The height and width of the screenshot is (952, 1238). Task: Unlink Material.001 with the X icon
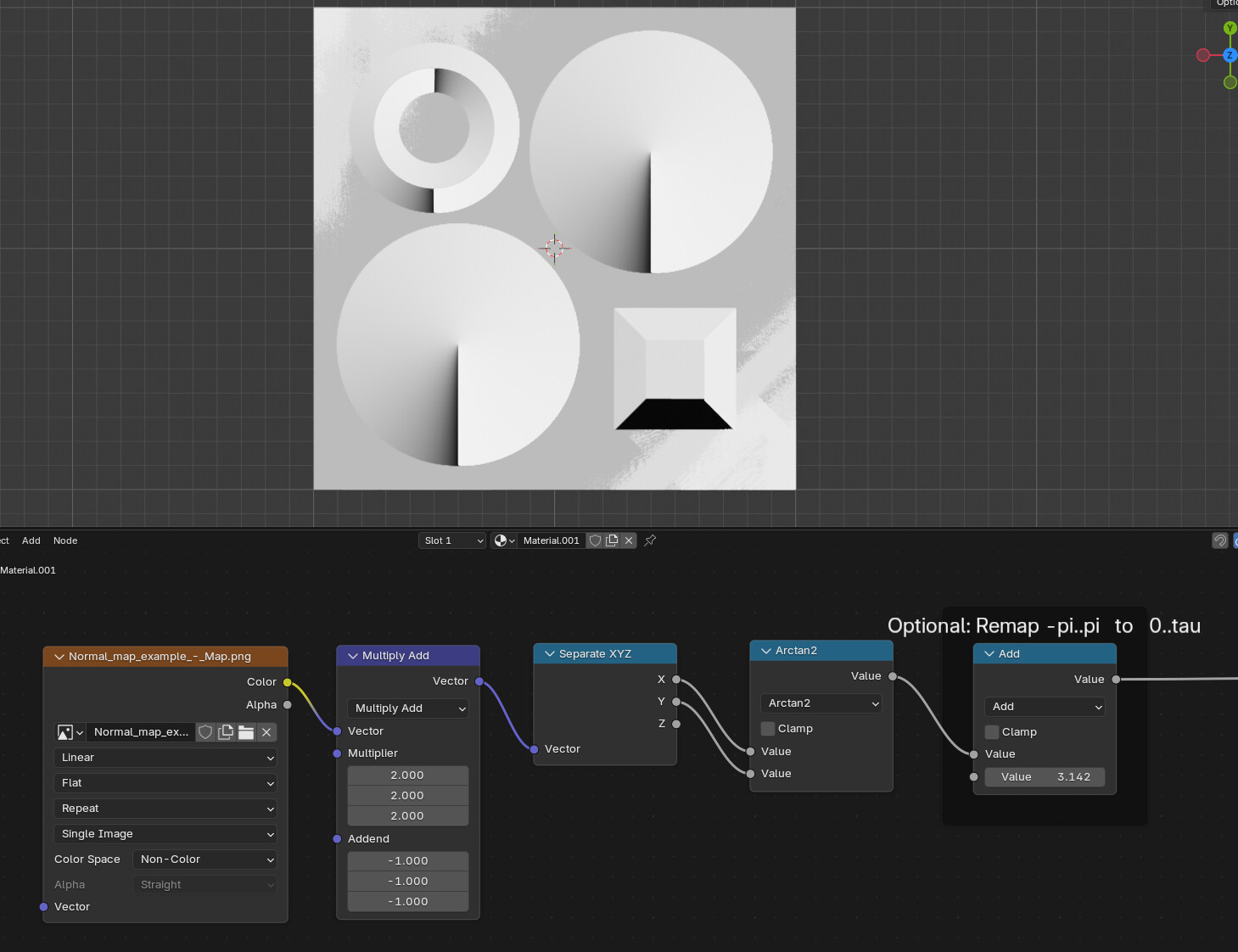629,540
